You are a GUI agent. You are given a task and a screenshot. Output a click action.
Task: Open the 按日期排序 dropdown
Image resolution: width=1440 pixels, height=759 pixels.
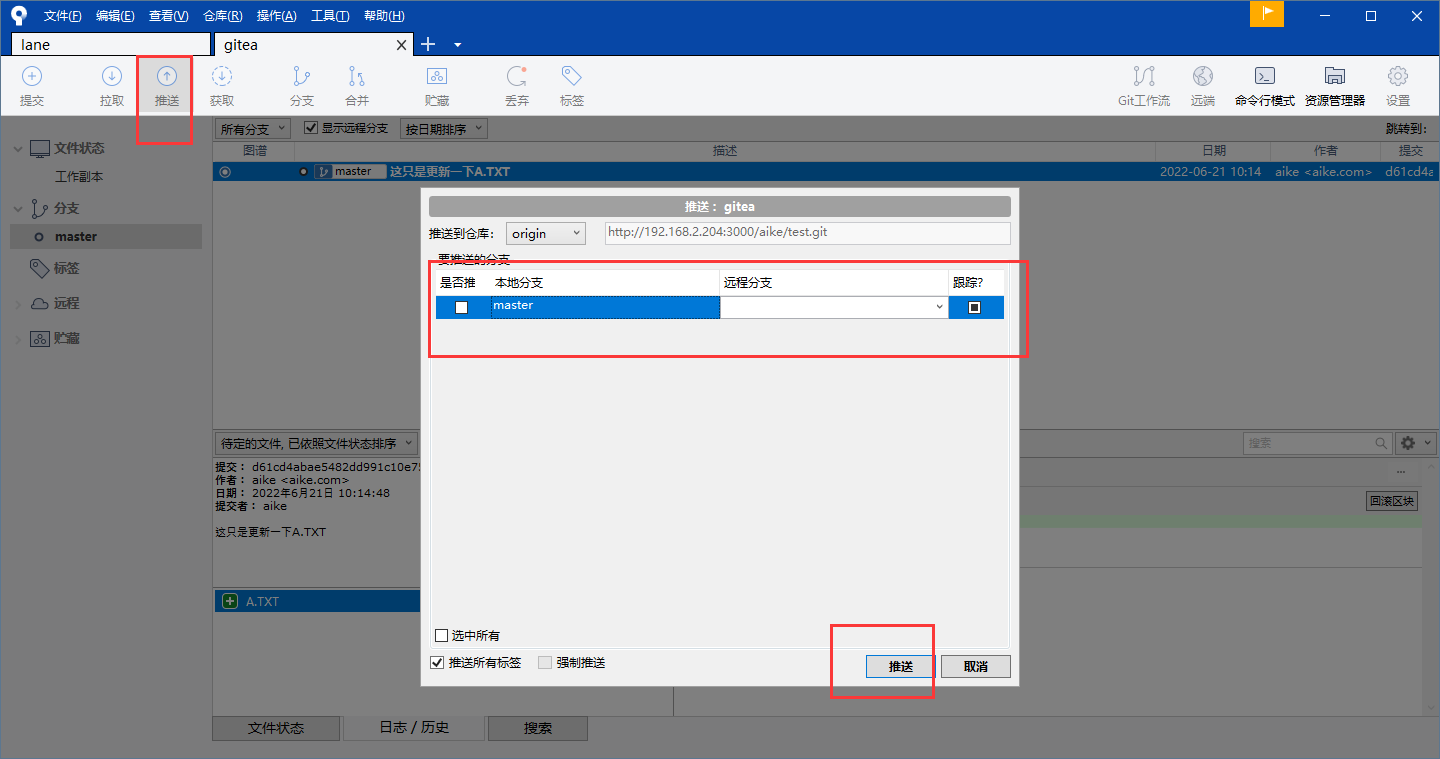tap(443, 129)
